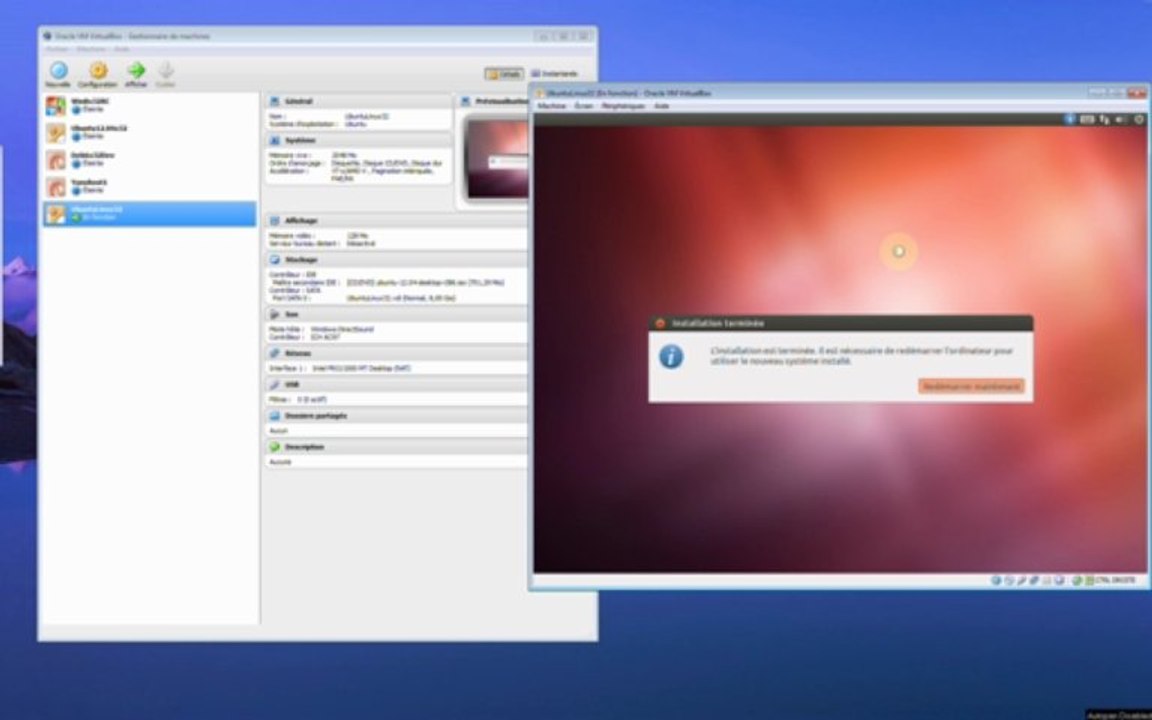Screen dimensions: 1152x720
Task: Click the Ubuntu accessibility icon in the top panel
Action: [x=1070, y=119]
